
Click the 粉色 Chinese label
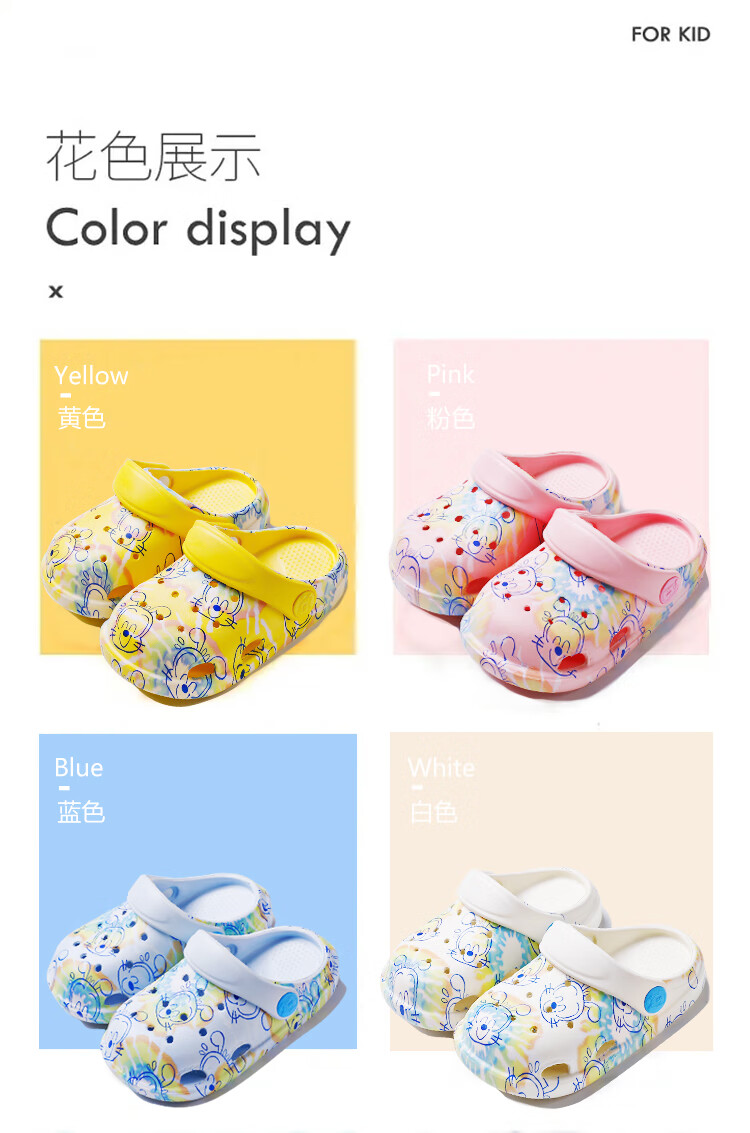[x=451, y=418]
